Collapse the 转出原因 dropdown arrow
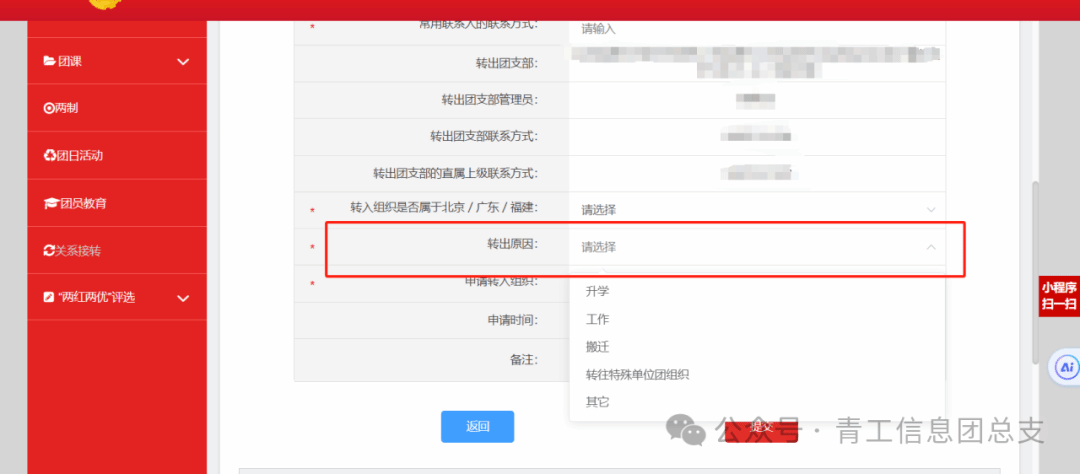This screenshot has width=1080, height=474. [931, 247]
